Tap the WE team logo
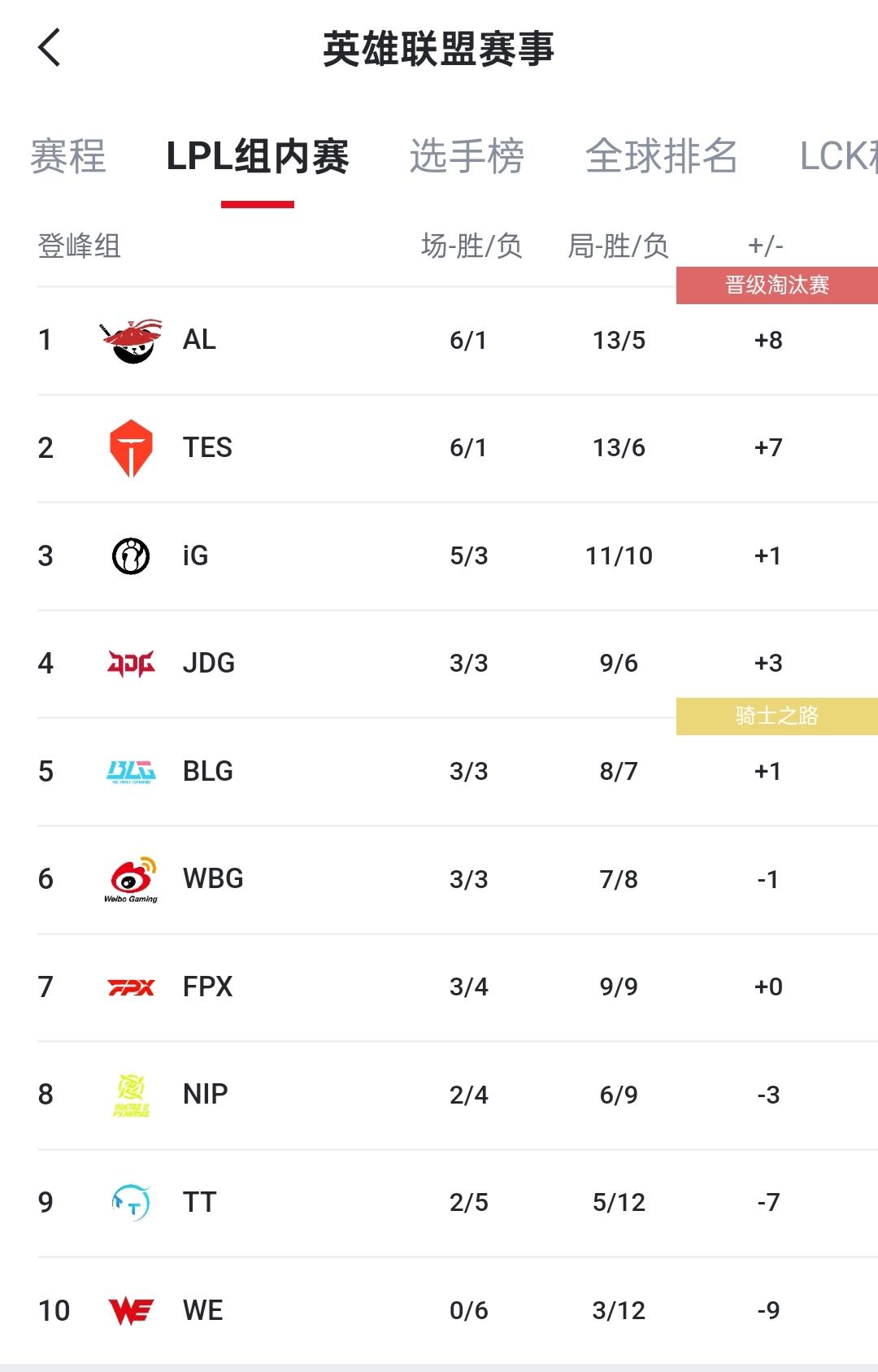878x1372 pixels. click(x=131, y=1310)
